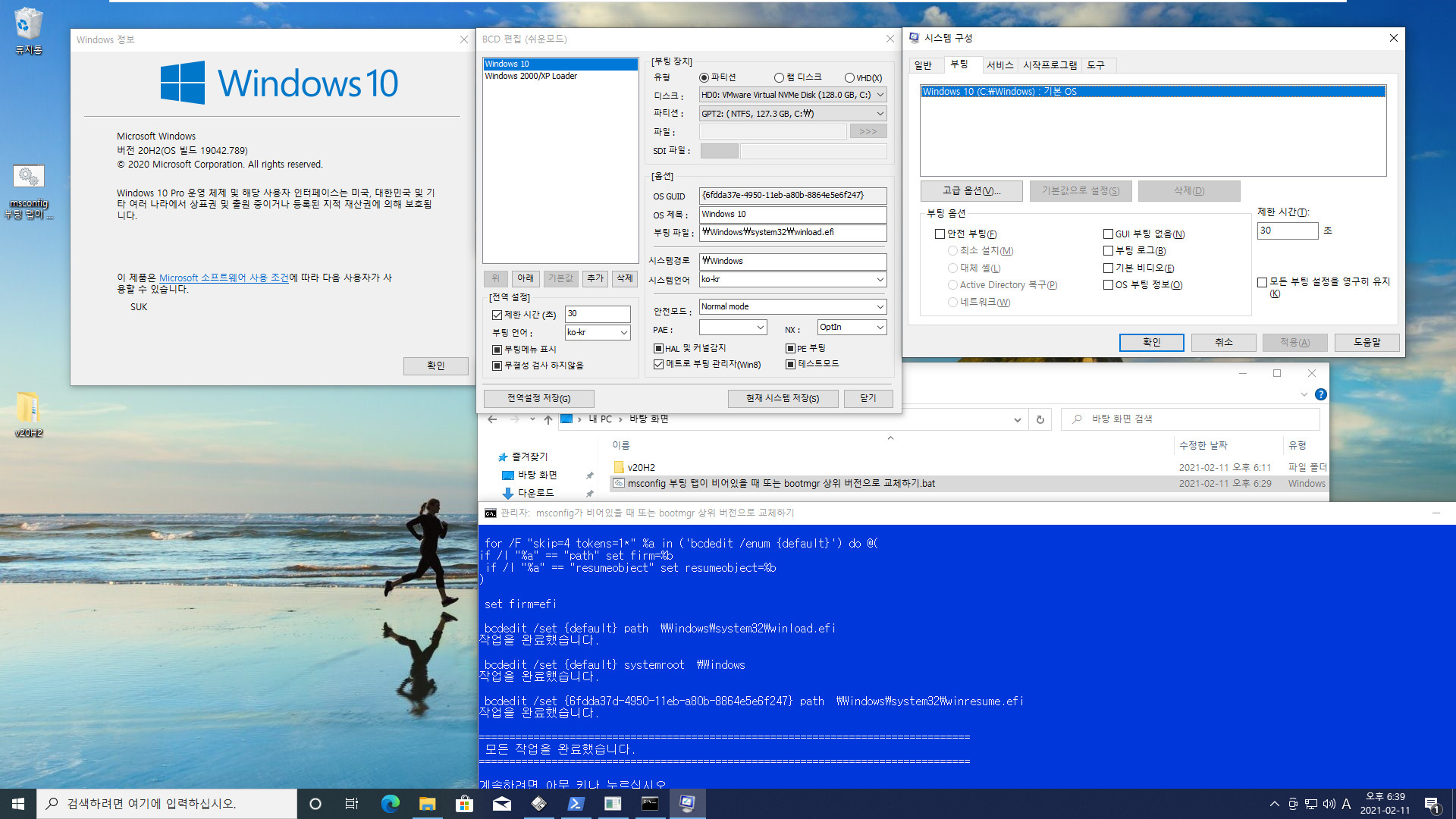Unpin Desktop entry in Quick access
This screenshot has height=819, width=1456.
point(589,475)
